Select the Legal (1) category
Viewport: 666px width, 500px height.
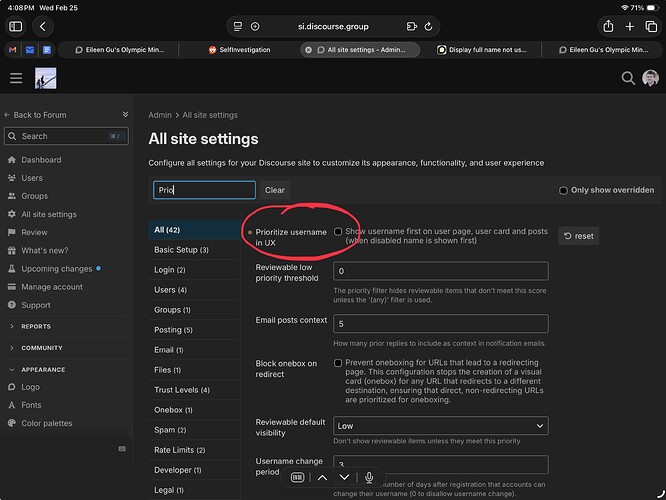point(195,490)
